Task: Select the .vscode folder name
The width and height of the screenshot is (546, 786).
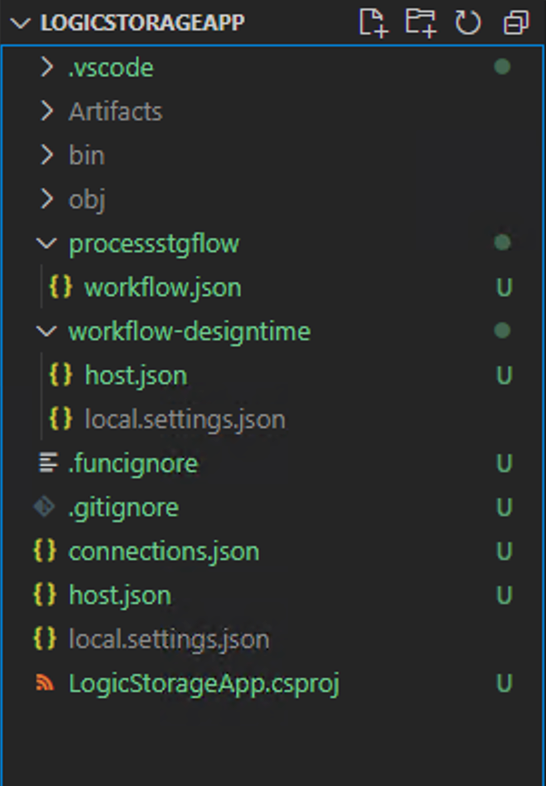Action: click(111, 68)
